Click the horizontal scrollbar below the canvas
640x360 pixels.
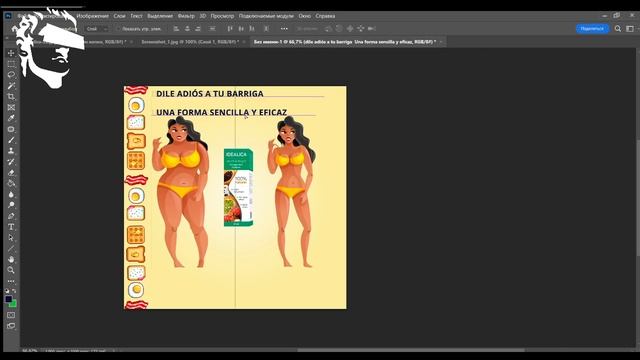(x=411, y=350)
